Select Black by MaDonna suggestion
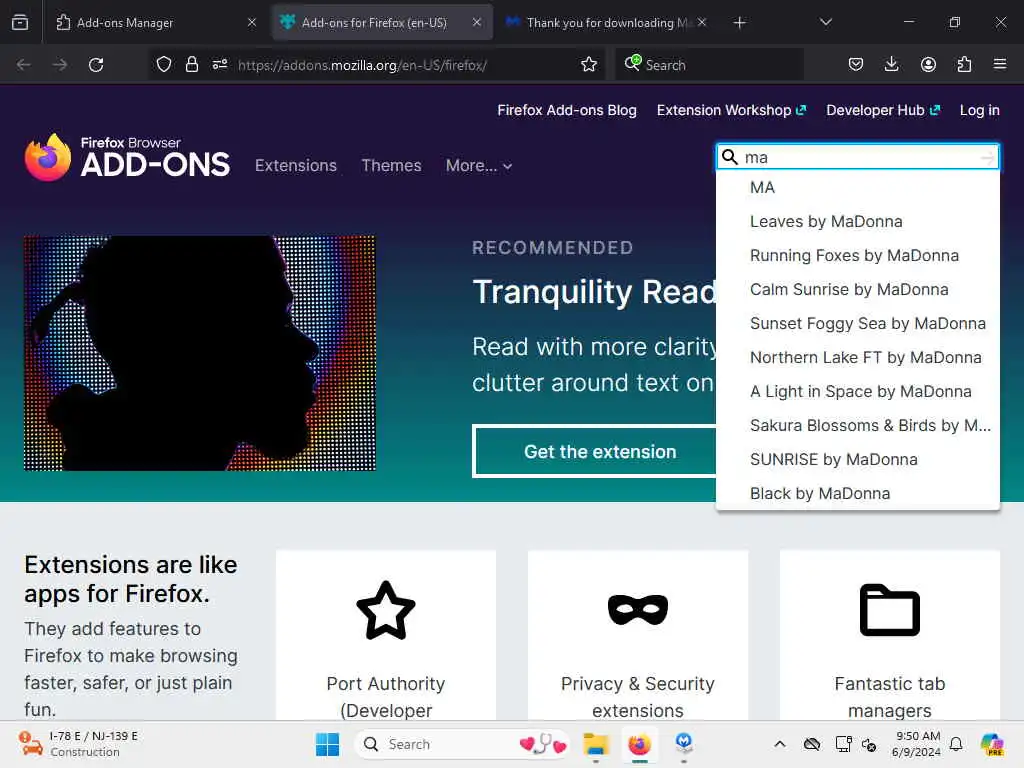Image resolution: width=1024 pixels, height=768 pixels. (x=857, y=493)
